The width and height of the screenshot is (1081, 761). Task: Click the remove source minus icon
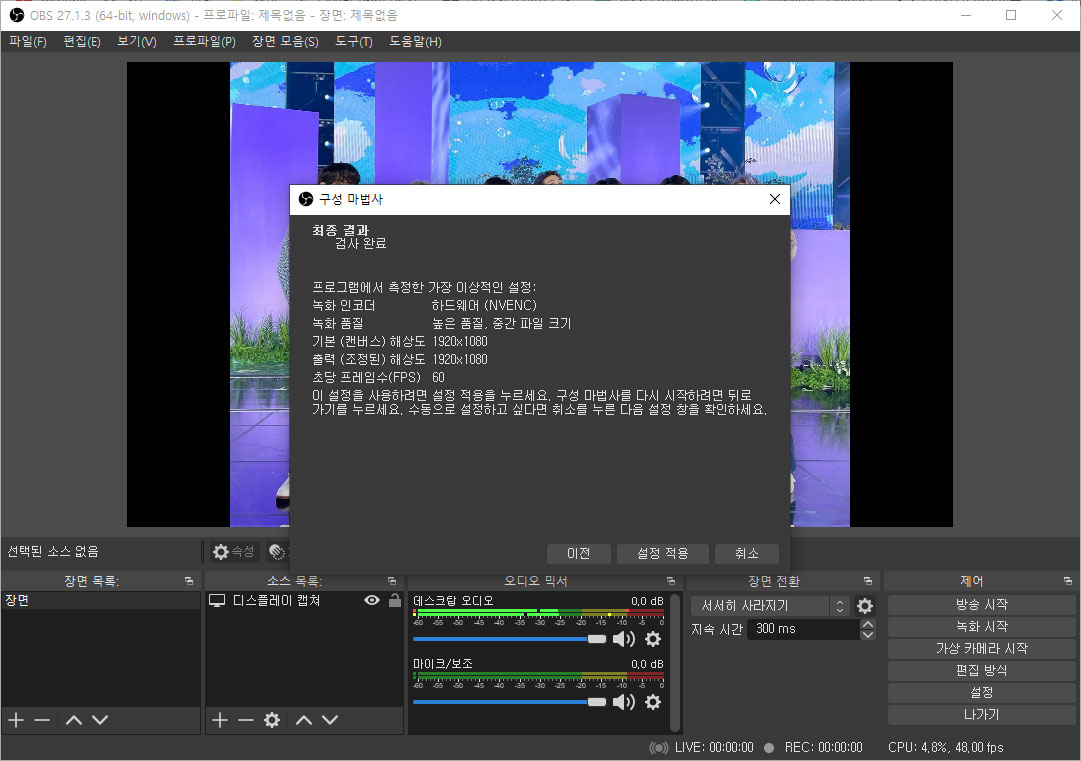click(245, 720)
